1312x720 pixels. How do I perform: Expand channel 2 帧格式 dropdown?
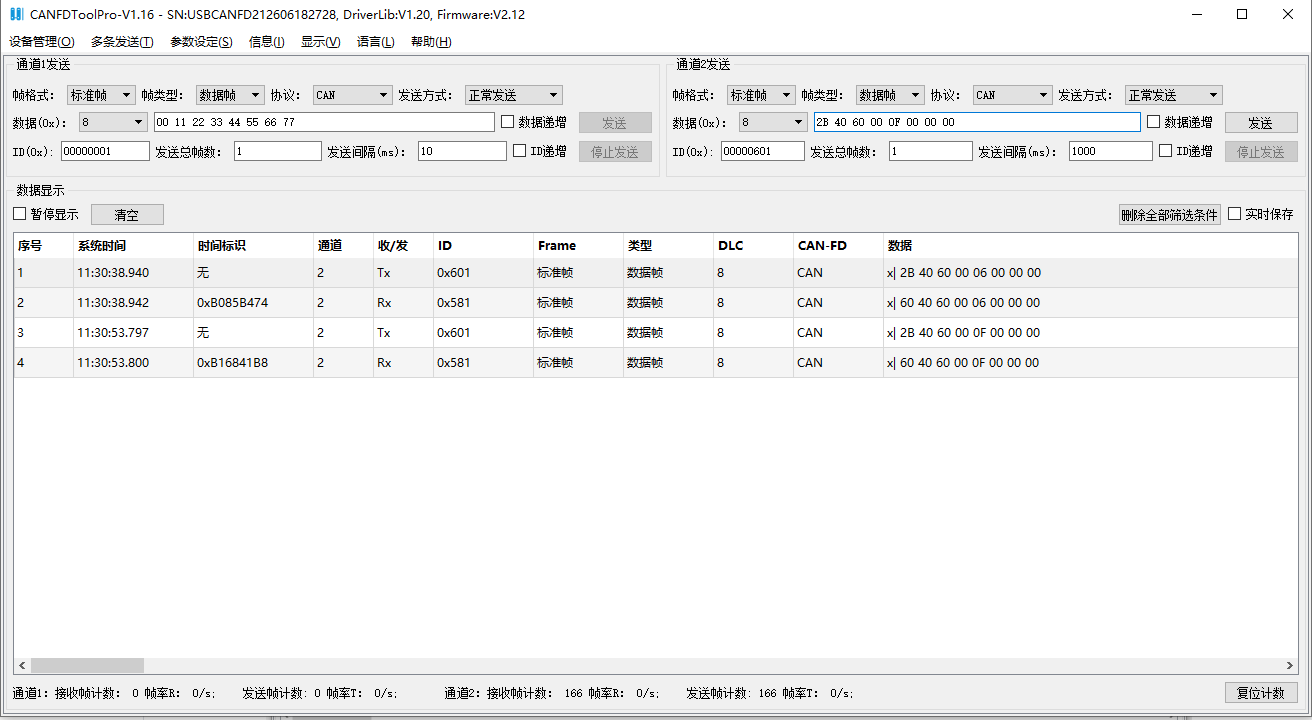pos(761,95)
